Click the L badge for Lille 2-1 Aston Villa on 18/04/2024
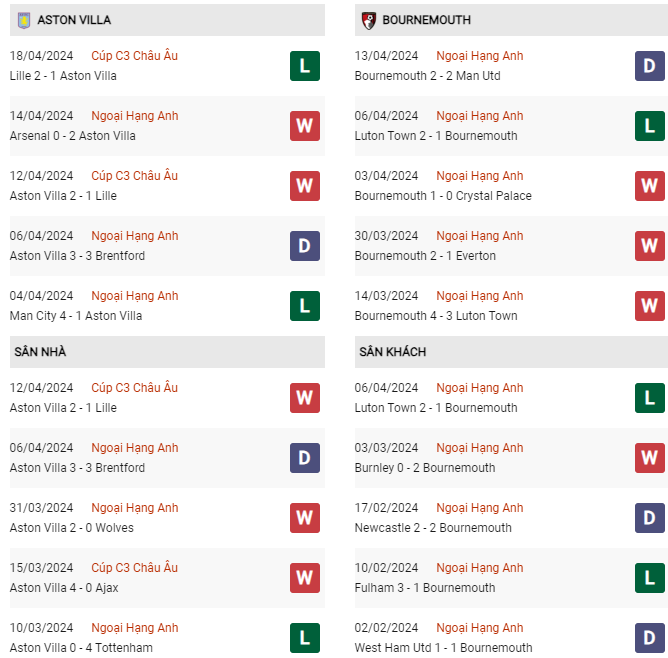668x658 pixels. 305,66
